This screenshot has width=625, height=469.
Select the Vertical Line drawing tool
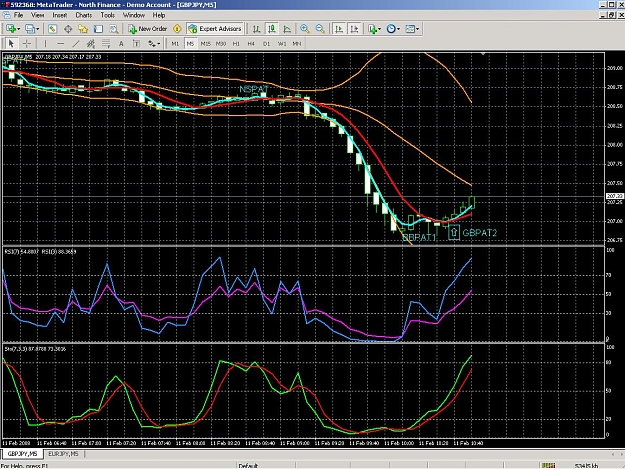tap(45, 43)
